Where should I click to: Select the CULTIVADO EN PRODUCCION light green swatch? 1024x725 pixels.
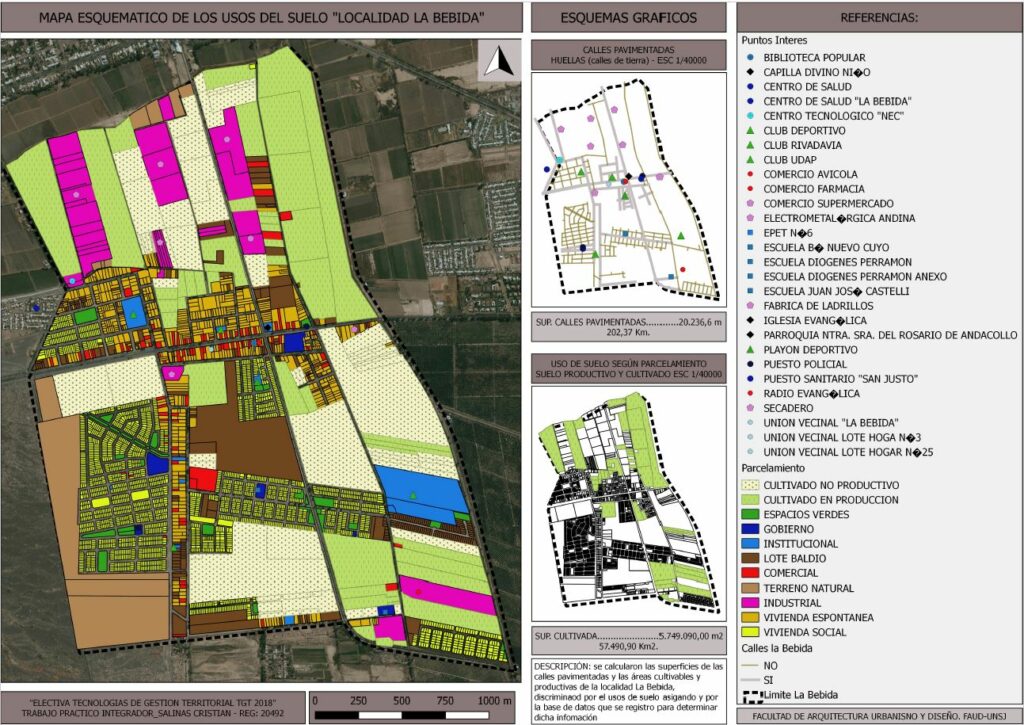click(x=750, y=500)
